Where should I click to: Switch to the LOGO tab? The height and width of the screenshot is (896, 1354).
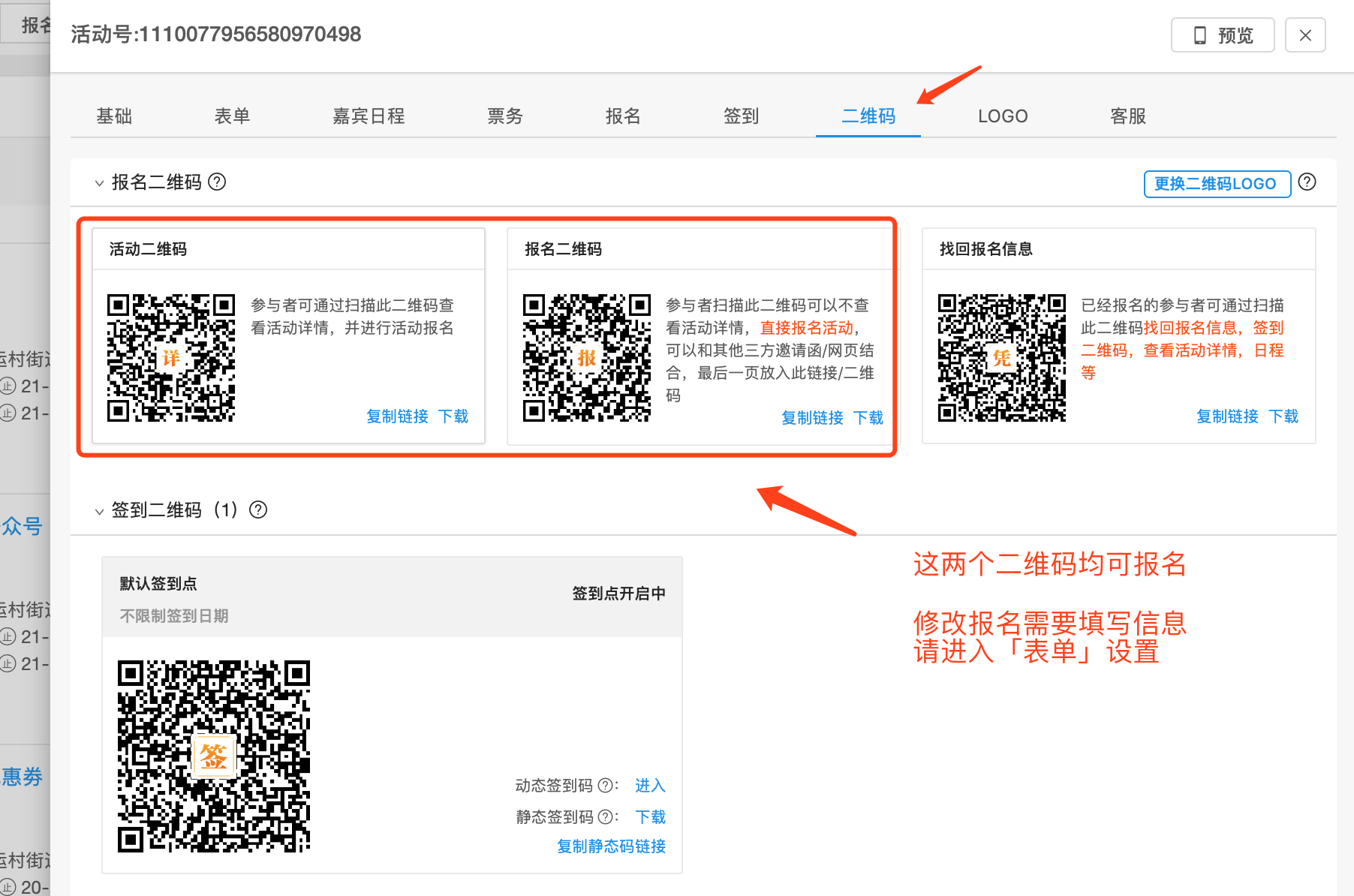click(x=1003, y=116)
